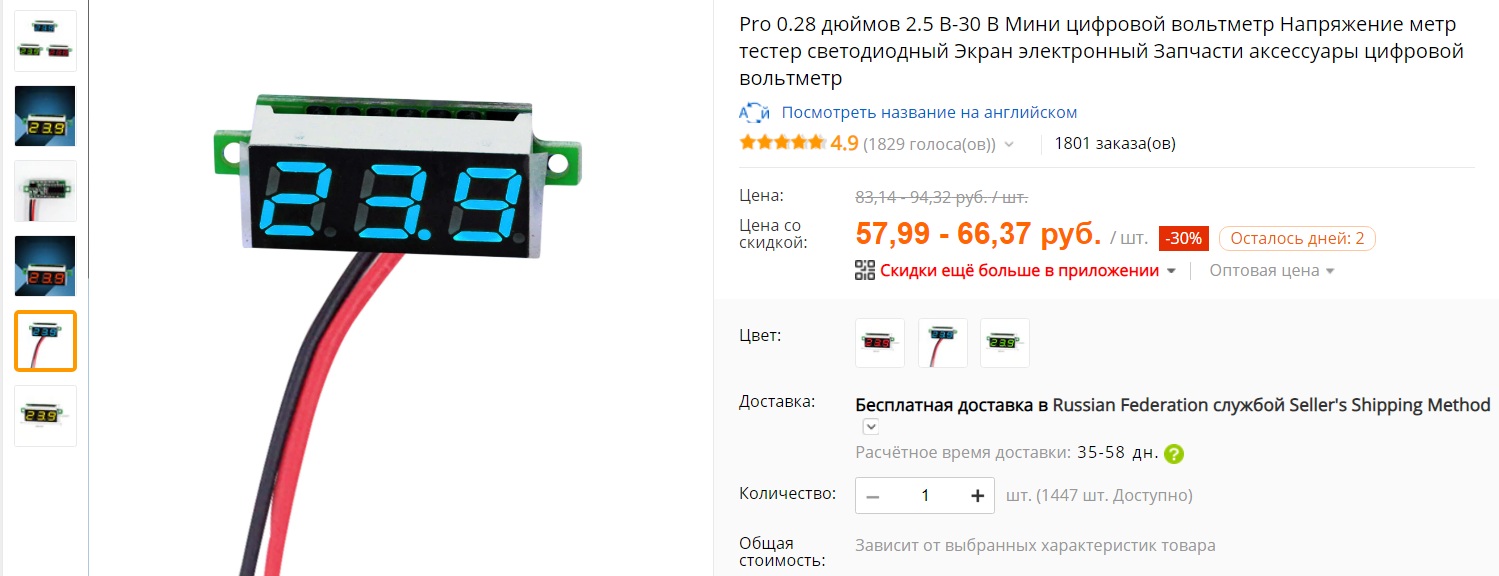
Task: Show the red display on dark background thumbnail
Action: pos(45,266)
